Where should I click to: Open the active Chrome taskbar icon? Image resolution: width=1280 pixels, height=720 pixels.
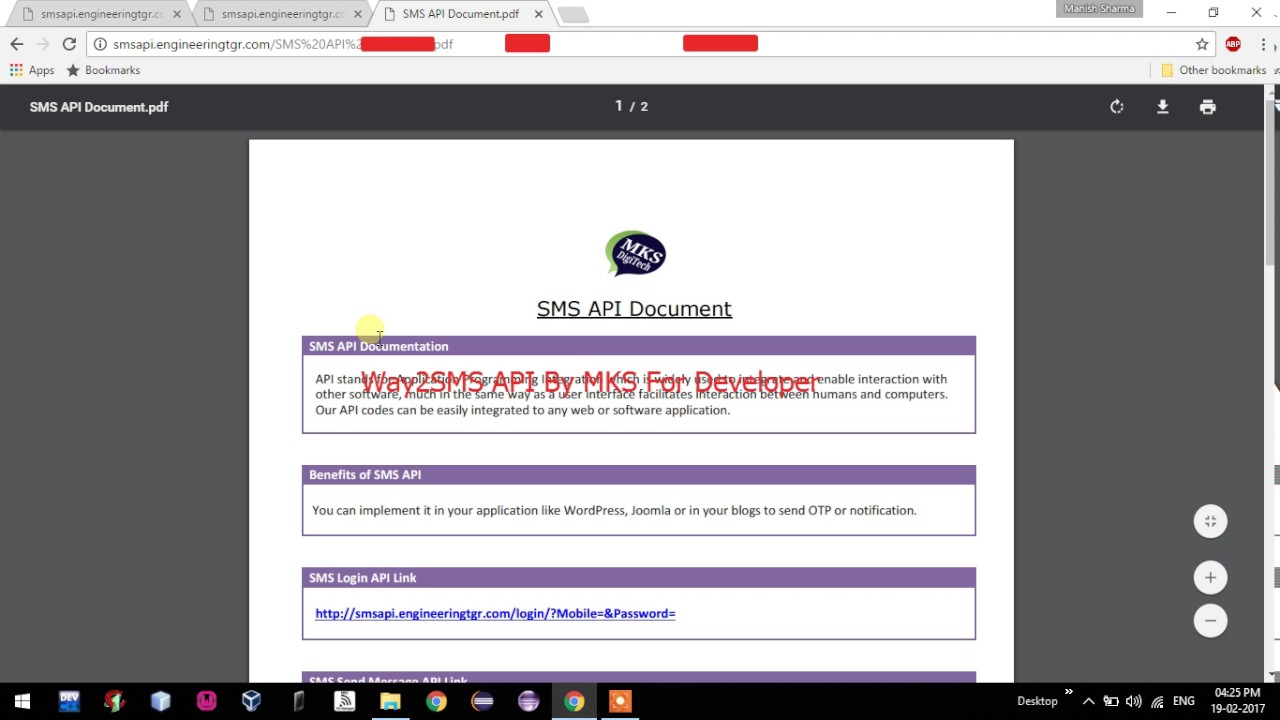[574, 701]
